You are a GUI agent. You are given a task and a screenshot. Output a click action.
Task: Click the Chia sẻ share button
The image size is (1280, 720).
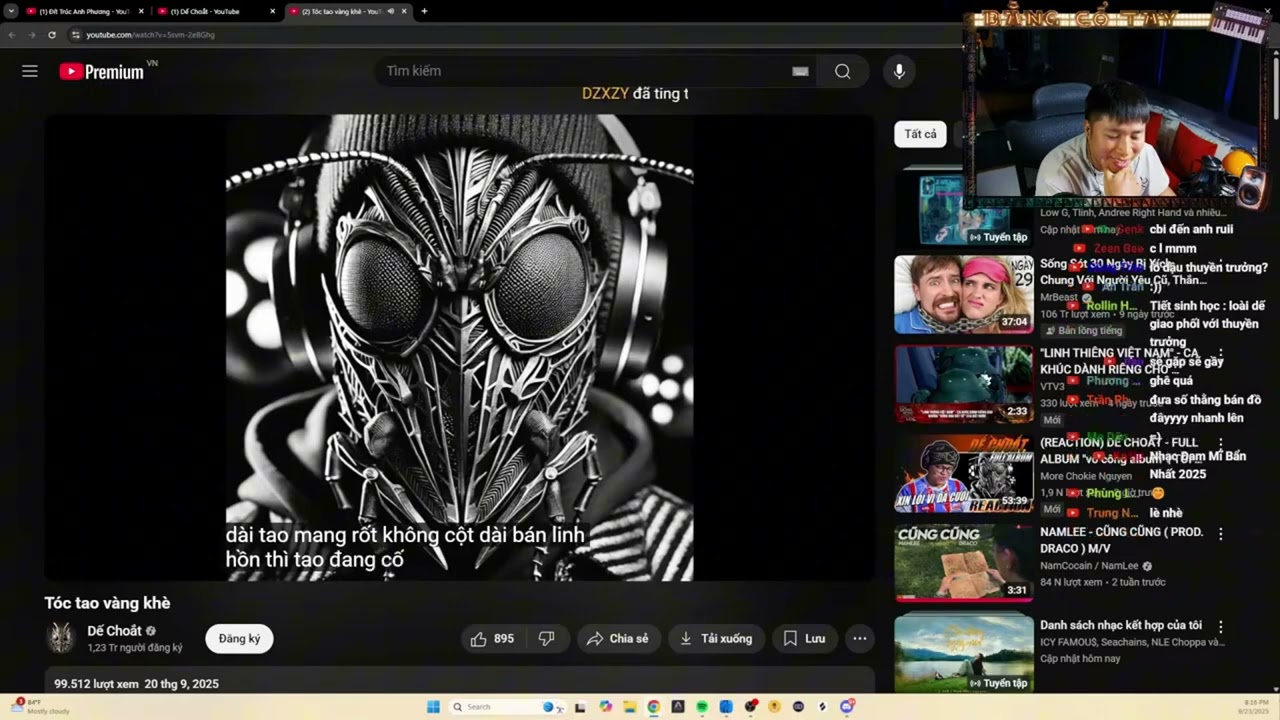coord(618,638)
